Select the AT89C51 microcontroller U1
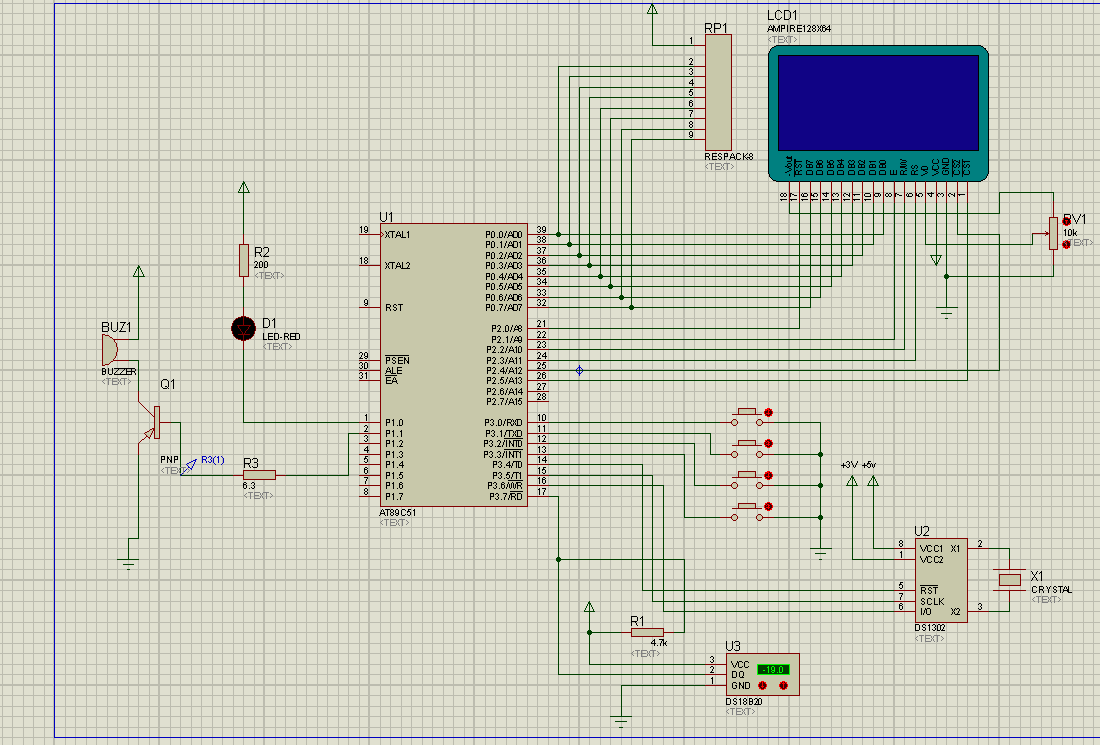Viewport: 1100px width, 745px height. click(454, 365)
